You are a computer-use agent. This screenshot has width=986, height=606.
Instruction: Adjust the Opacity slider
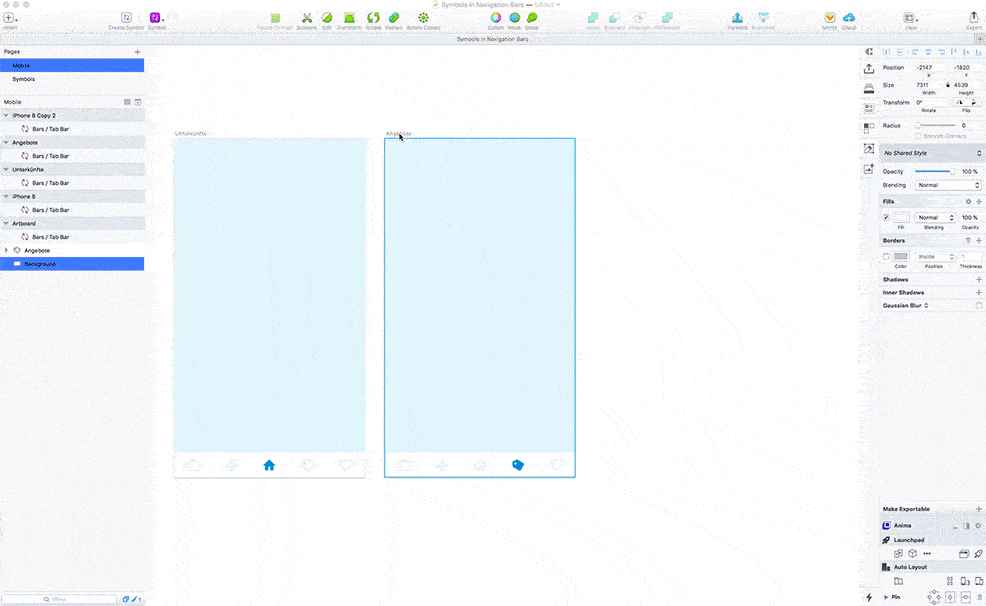click(935, 172)
